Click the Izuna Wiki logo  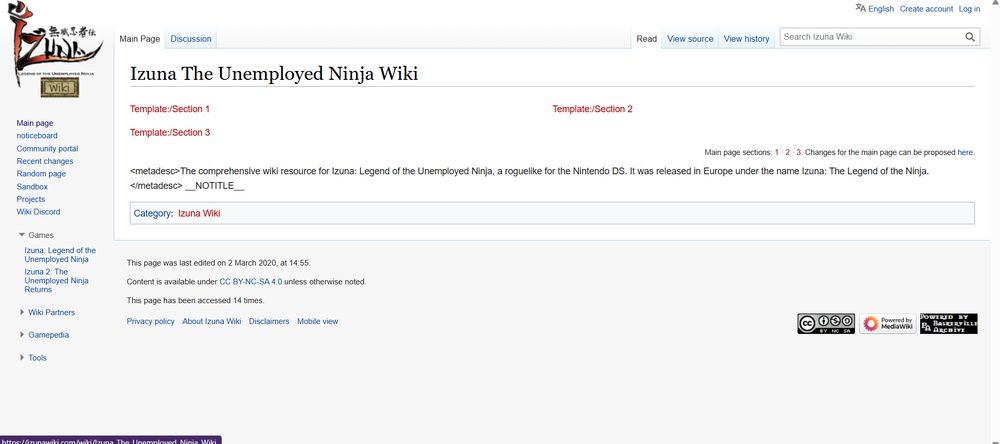[54, 50]
